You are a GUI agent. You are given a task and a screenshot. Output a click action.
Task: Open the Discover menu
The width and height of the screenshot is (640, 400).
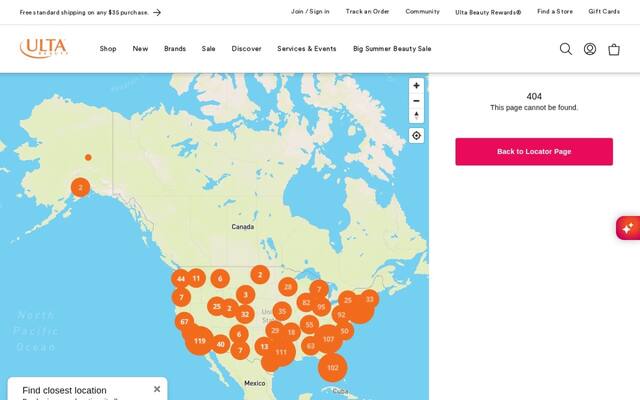(x=246, y=49)
